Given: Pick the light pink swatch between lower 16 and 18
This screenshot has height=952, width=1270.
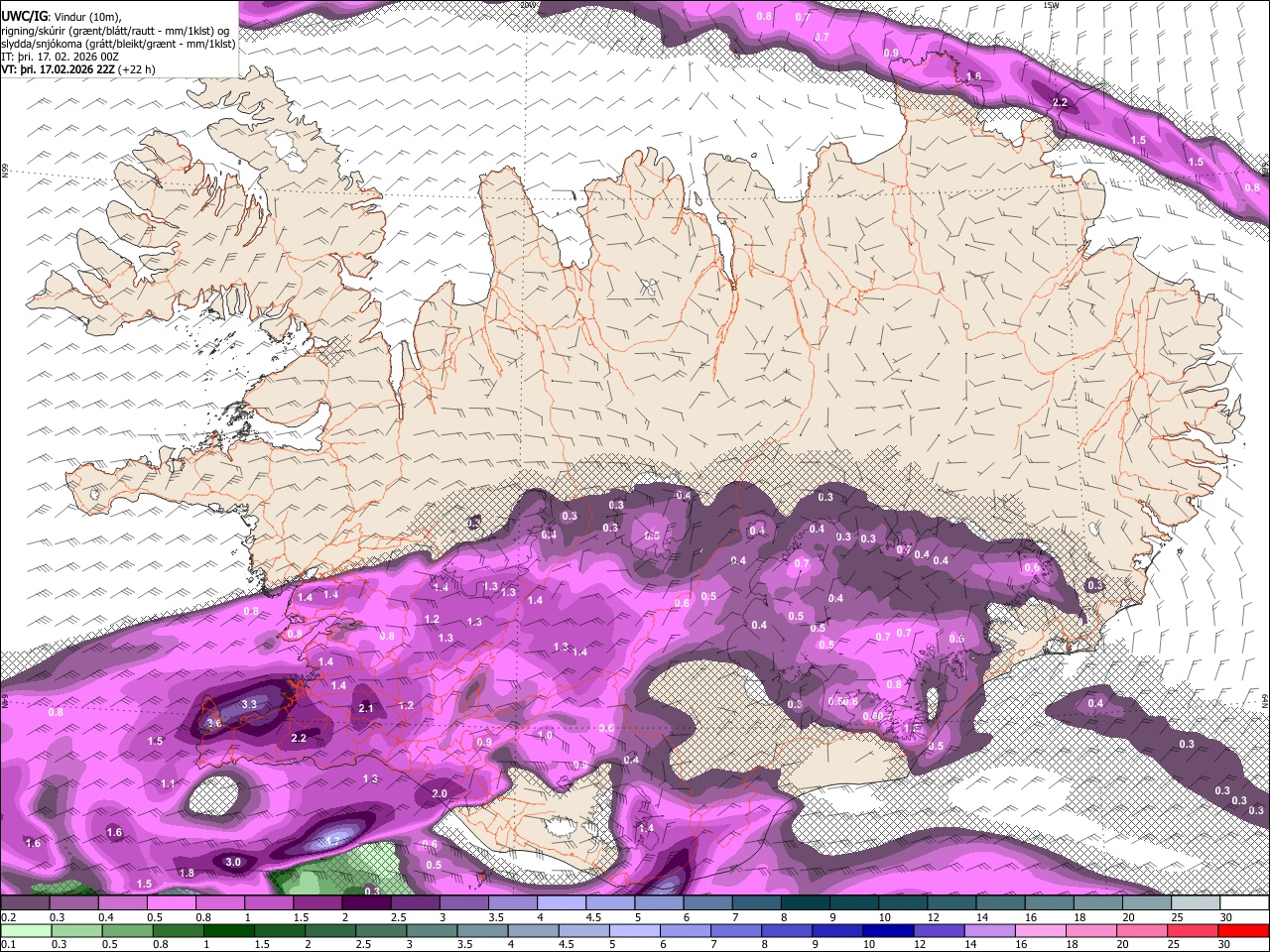Looking at the screenshot, I should (x=1039, y=931).
